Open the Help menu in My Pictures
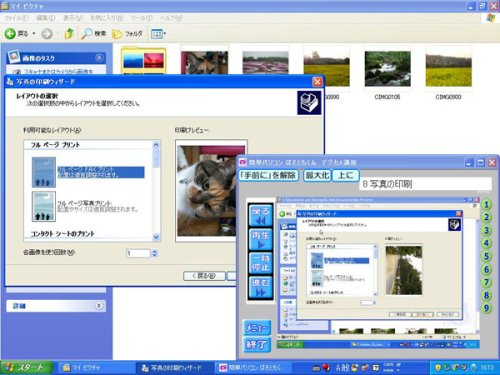This screenshot has height=375, width=500. (x=171, y=18)
